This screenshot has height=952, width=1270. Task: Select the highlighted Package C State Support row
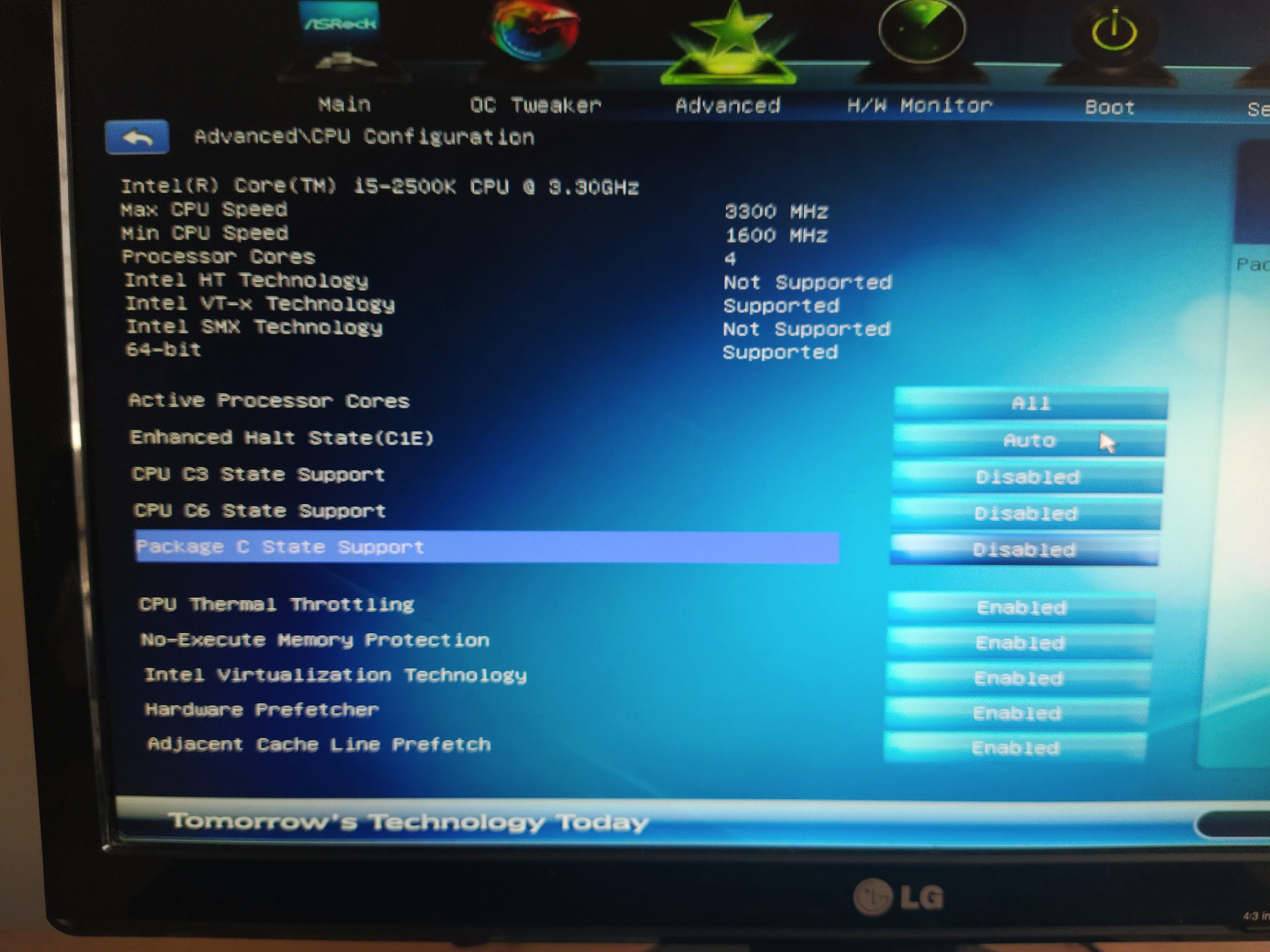point(486,547)
